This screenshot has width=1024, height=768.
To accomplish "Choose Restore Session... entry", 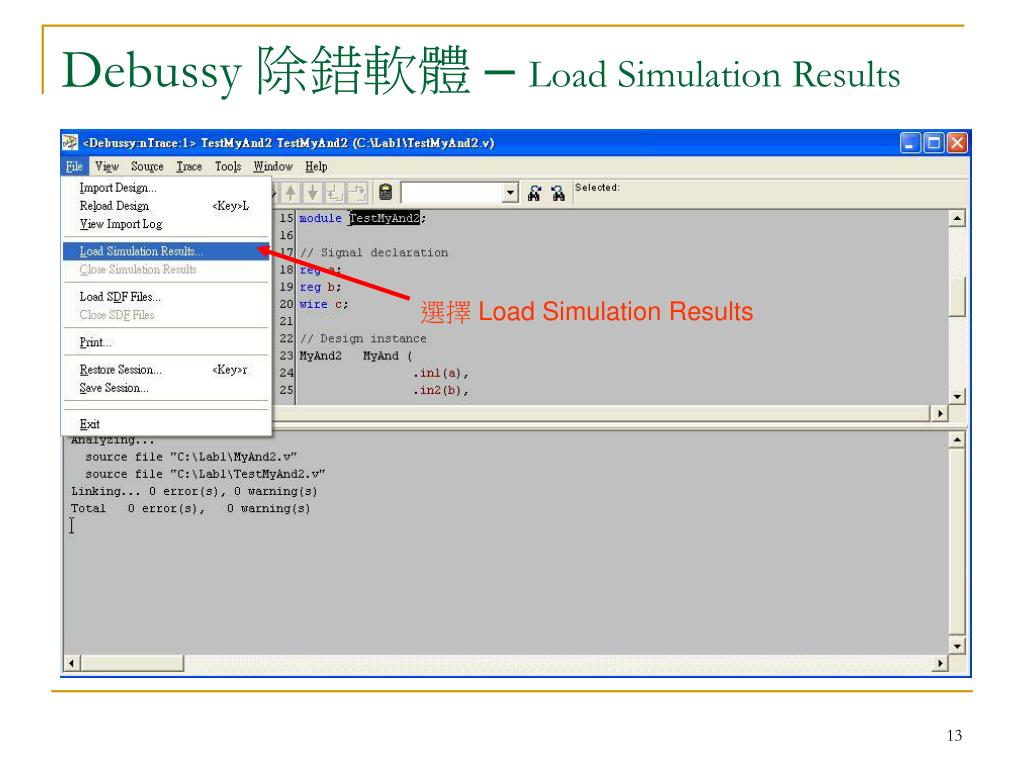I will click(166, 370).
